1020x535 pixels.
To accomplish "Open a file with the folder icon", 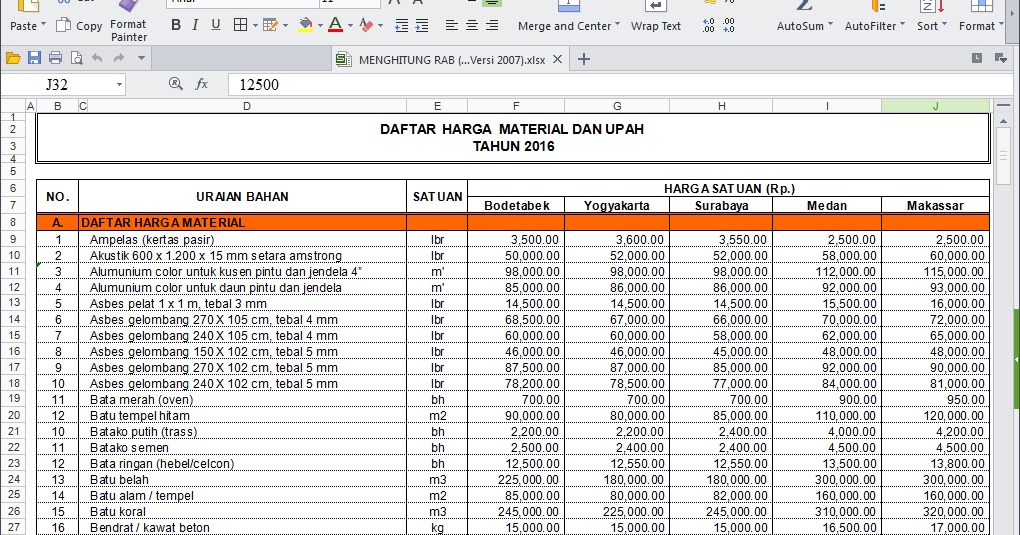I will (x=13, y=59).
